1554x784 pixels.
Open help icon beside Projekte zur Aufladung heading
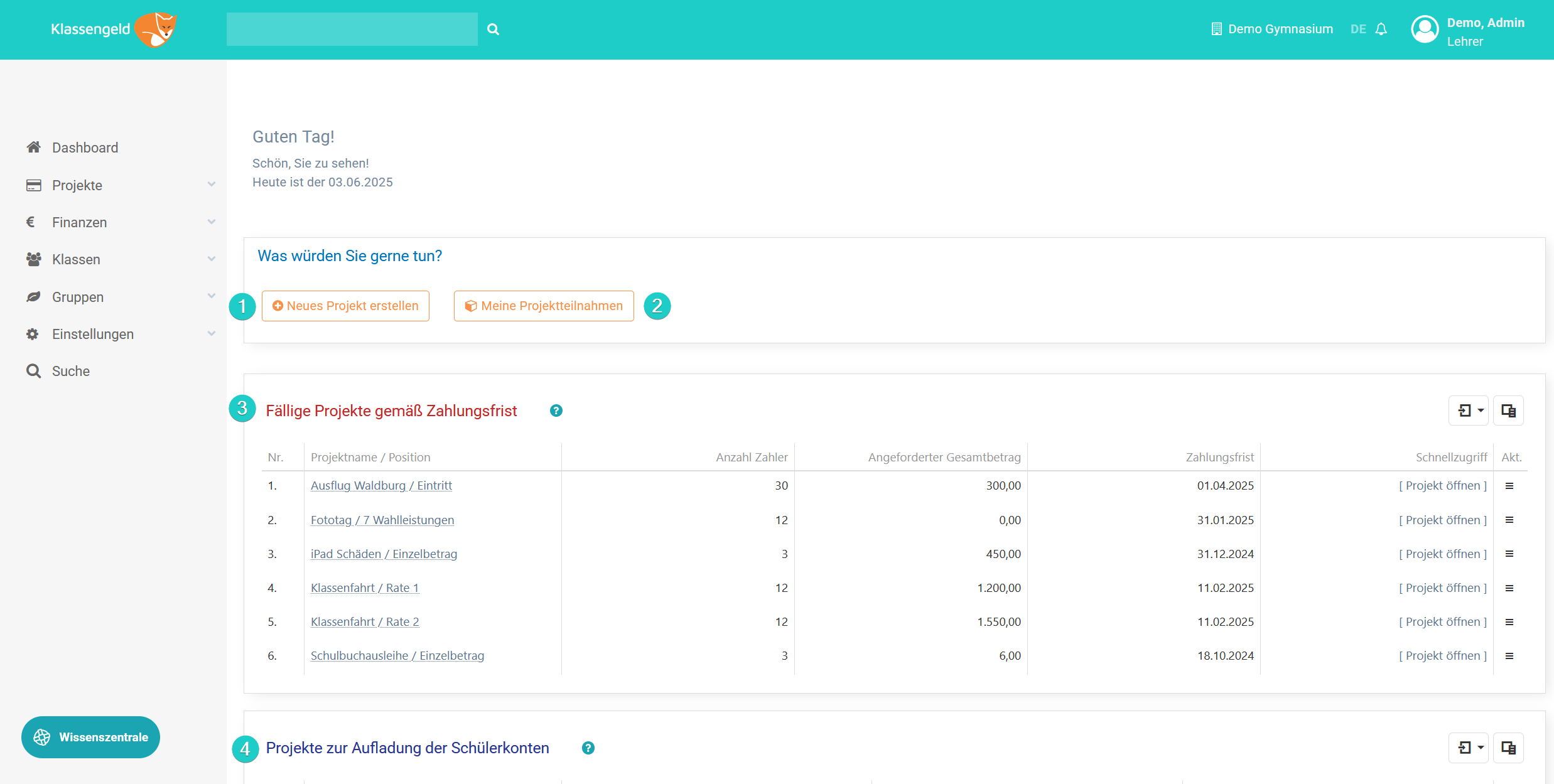(588, 748)
